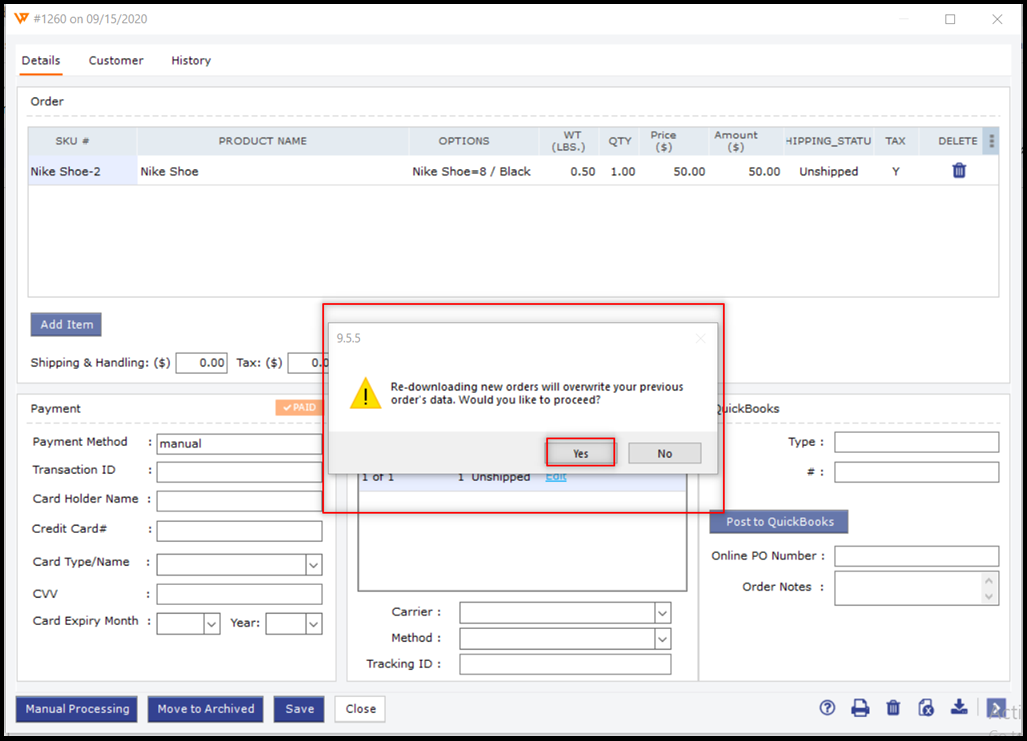This screenshot has height=741, width=1027.
Task: Expand the shipping Method dropdown
Action: click(661, 638)
